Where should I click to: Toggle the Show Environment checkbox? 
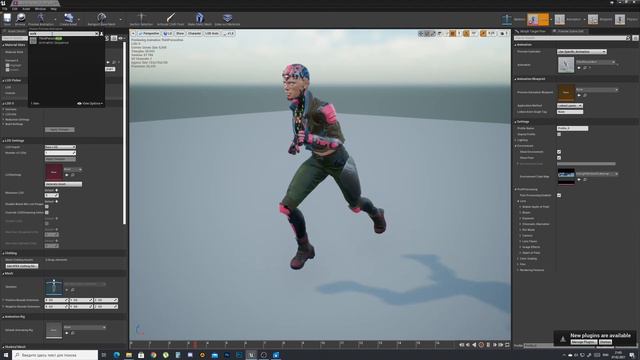click(559, 152)
